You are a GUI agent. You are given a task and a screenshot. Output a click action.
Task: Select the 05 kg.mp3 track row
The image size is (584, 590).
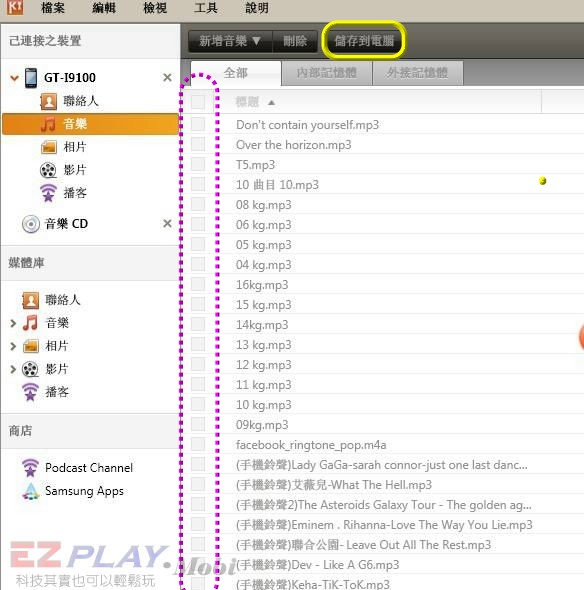coord(383,245)
